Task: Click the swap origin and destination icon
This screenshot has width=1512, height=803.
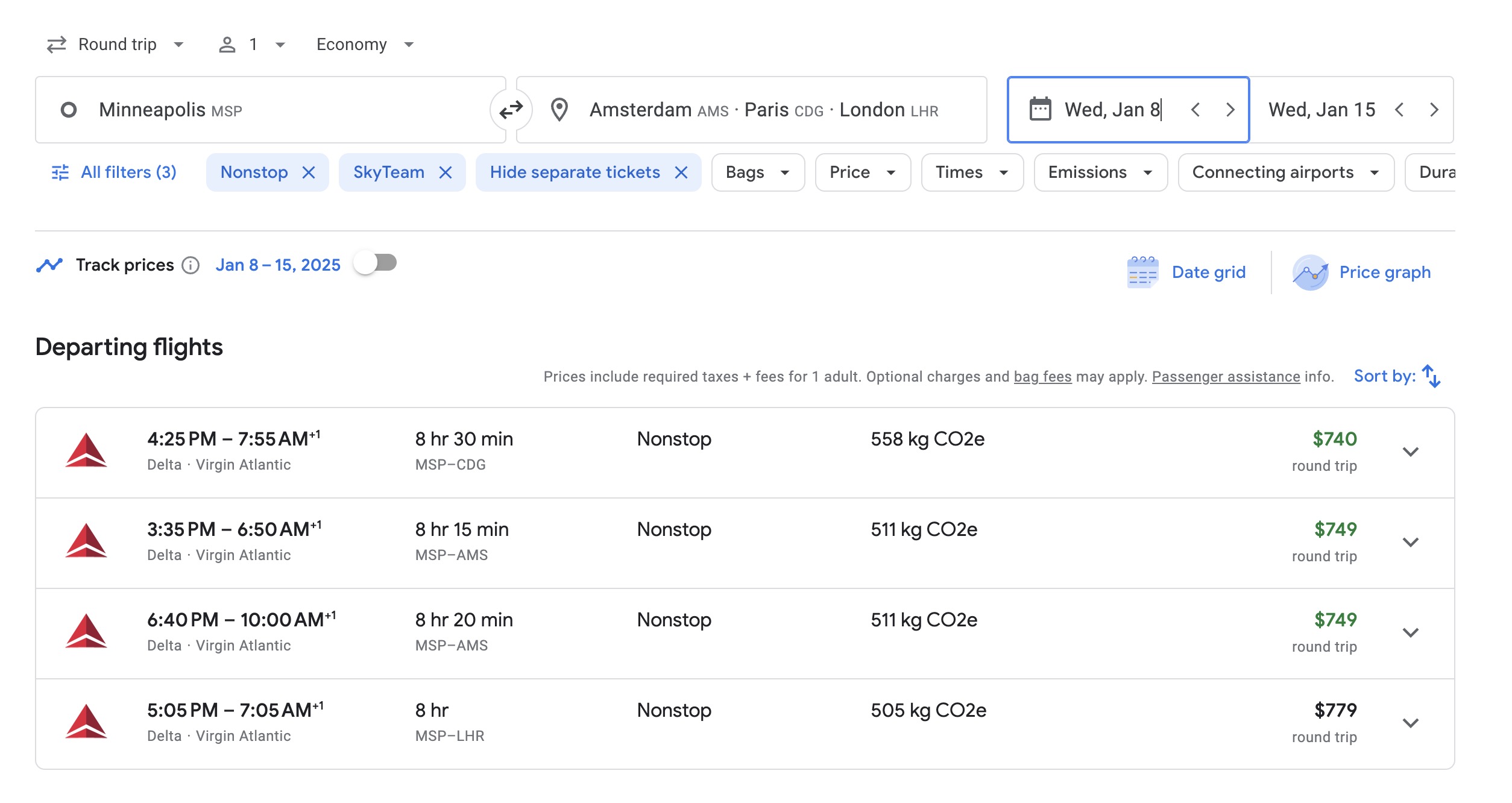Action: 511,110
